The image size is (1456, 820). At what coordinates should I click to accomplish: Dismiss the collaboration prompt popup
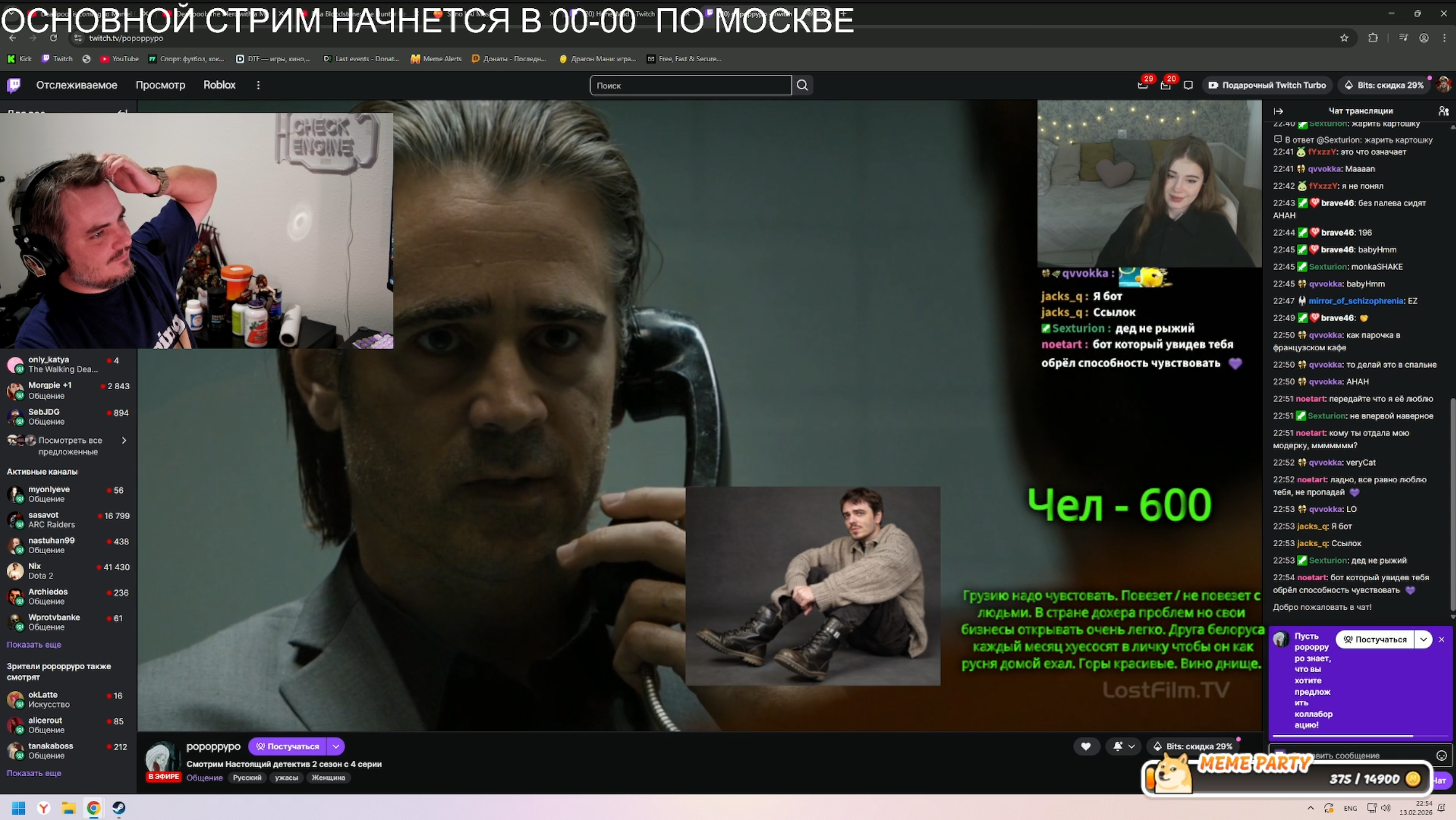coord(1441,639)
